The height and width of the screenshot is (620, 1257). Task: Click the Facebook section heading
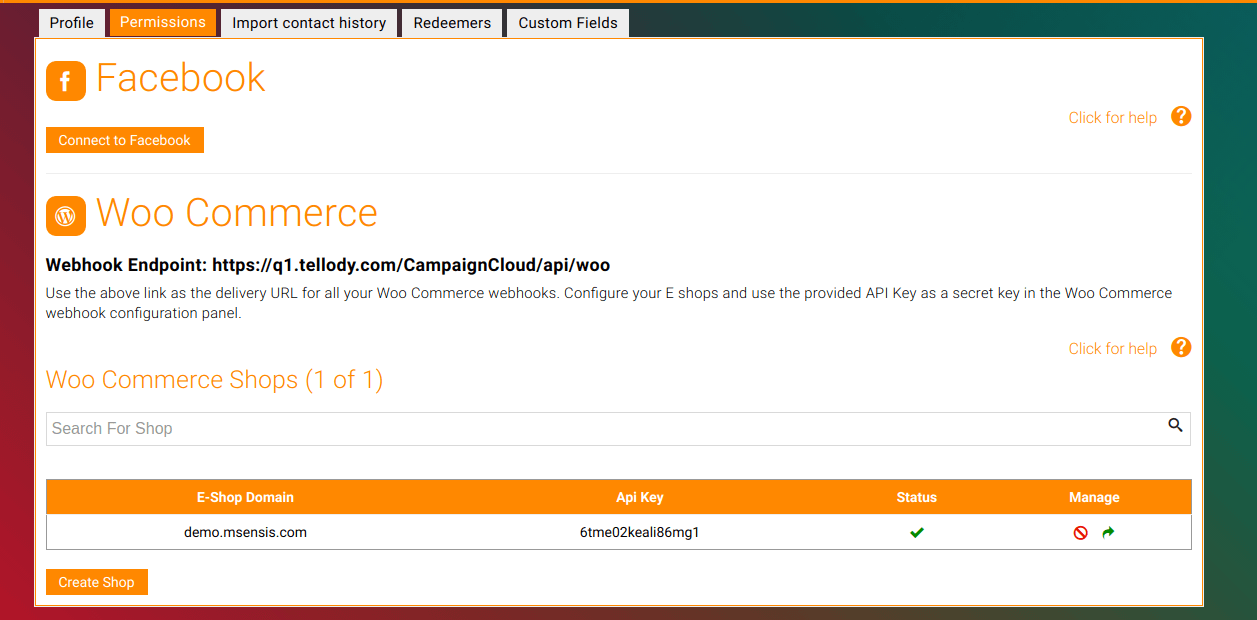click(181, 79)
